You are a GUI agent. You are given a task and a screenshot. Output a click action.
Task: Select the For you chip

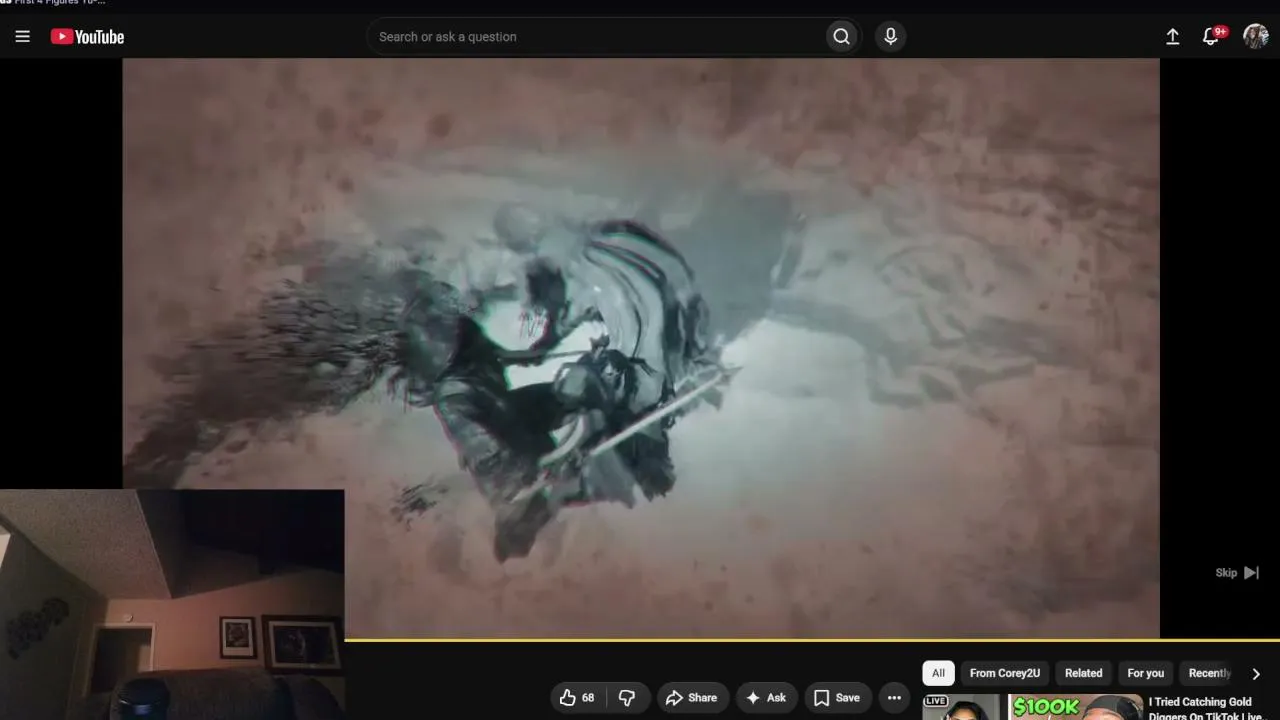(x=1146, y=673)
